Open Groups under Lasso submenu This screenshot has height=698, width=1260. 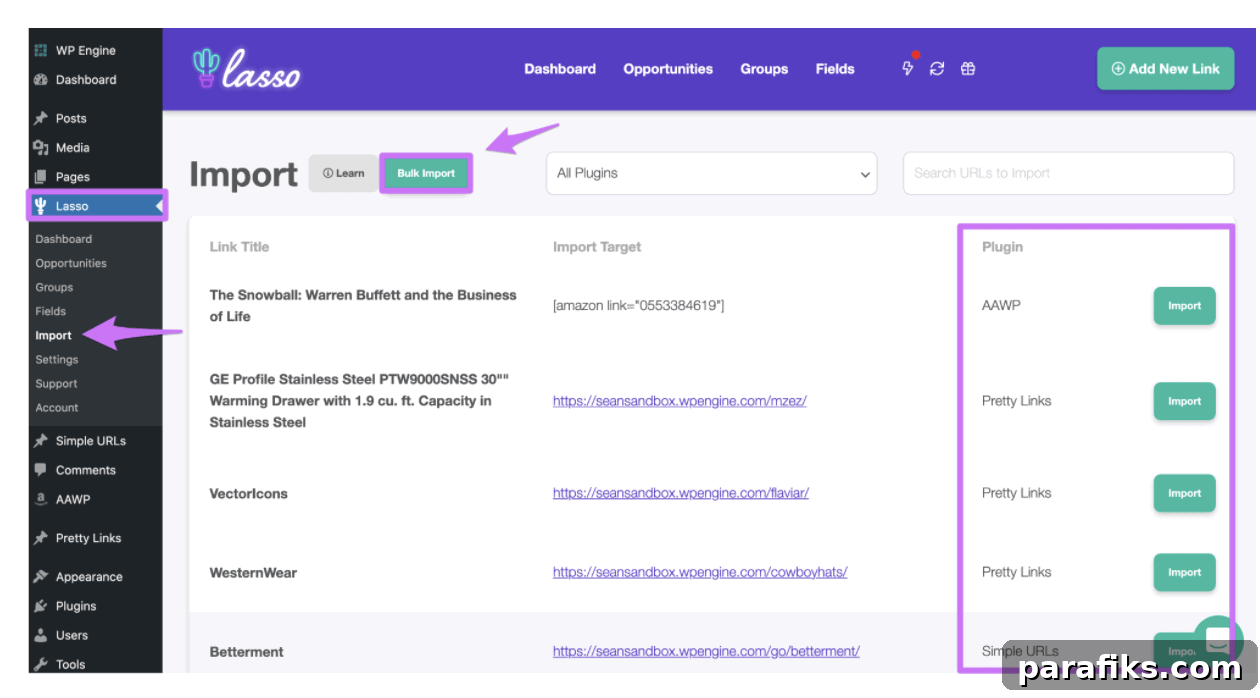[54, 287]
